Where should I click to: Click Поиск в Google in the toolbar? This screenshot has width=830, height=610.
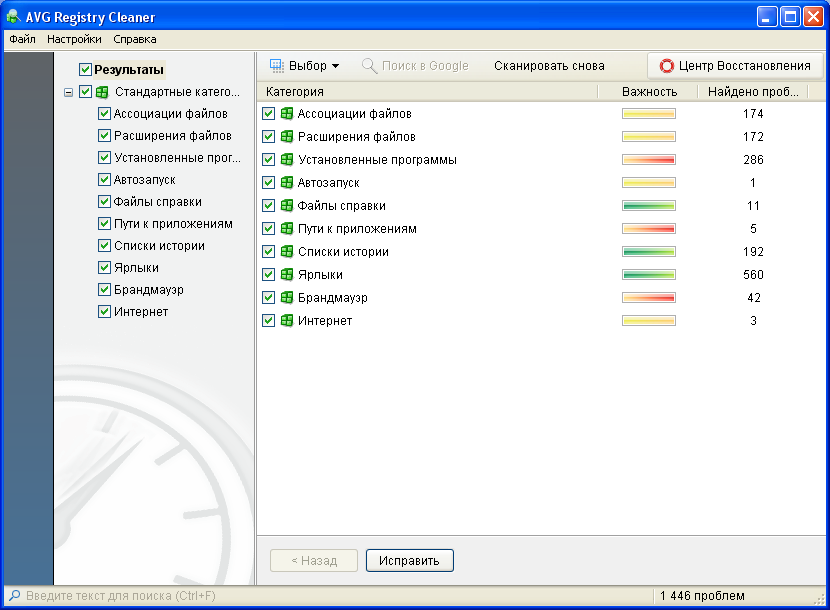pos(416,66)
